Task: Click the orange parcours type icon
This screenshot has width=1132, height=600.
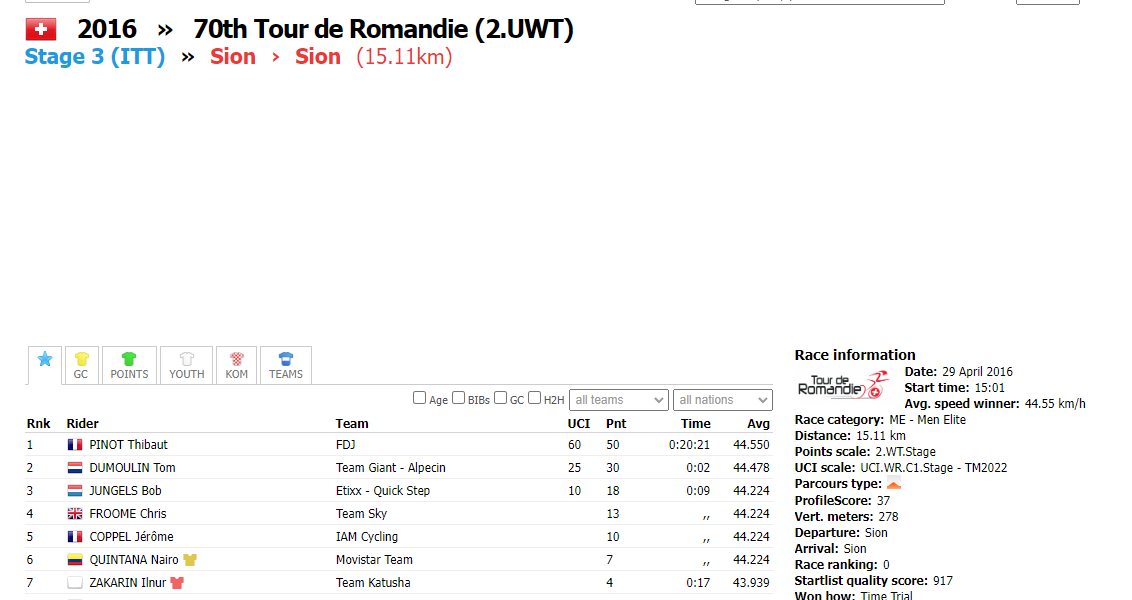Action: point(893,484)
